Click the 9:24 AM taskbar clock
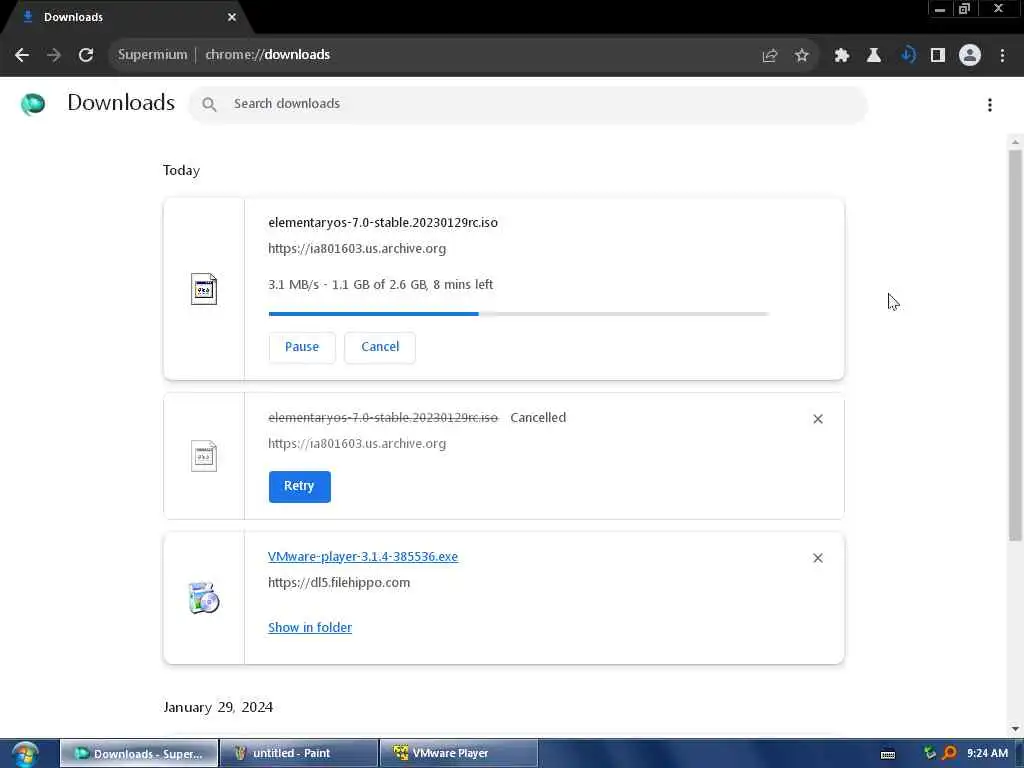Viewport: 1024px width, 768px height. click(987, 754)
